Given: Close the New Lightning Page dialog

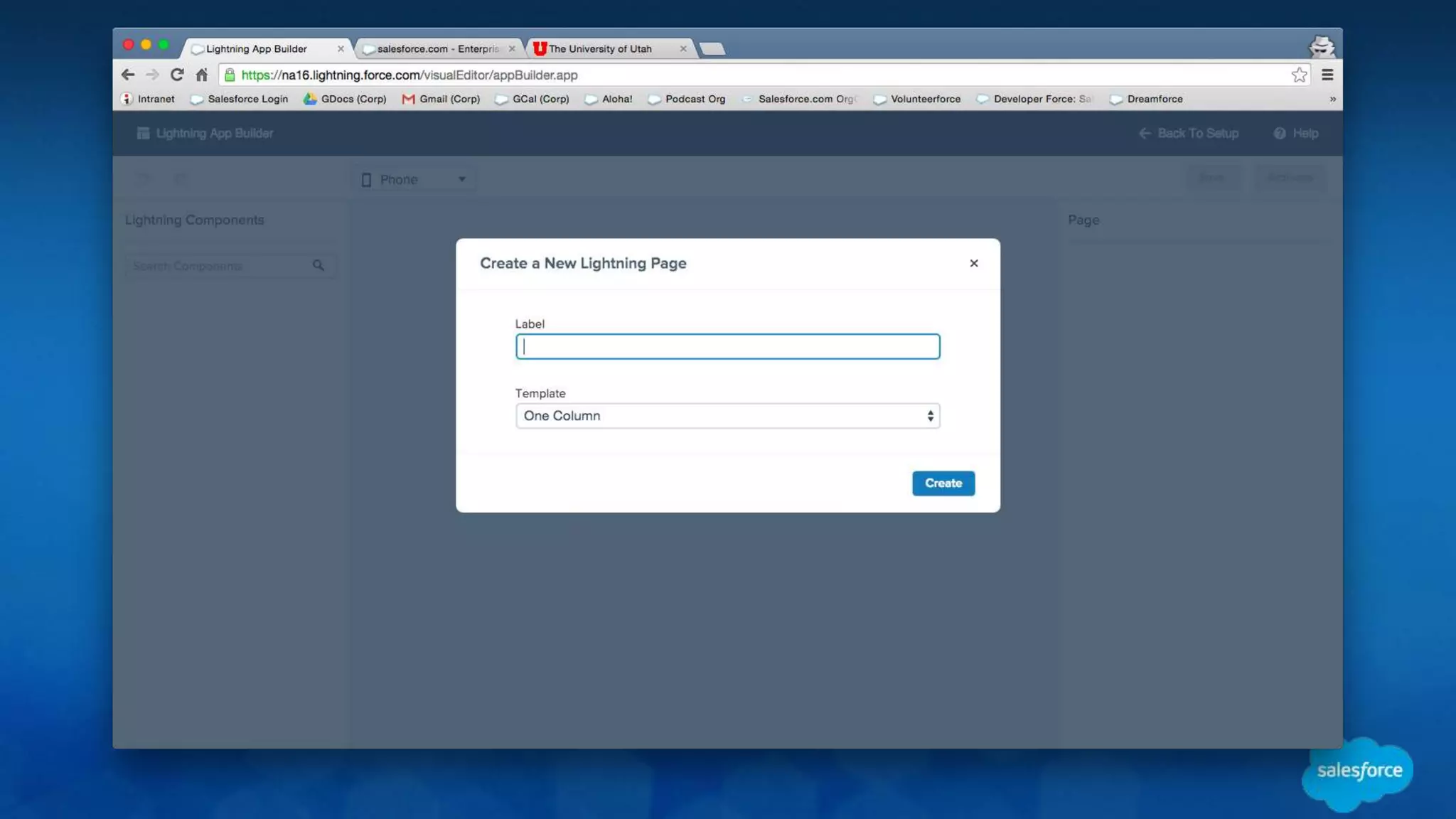Looking at the screenshot, I should click(x=973, y=263).
